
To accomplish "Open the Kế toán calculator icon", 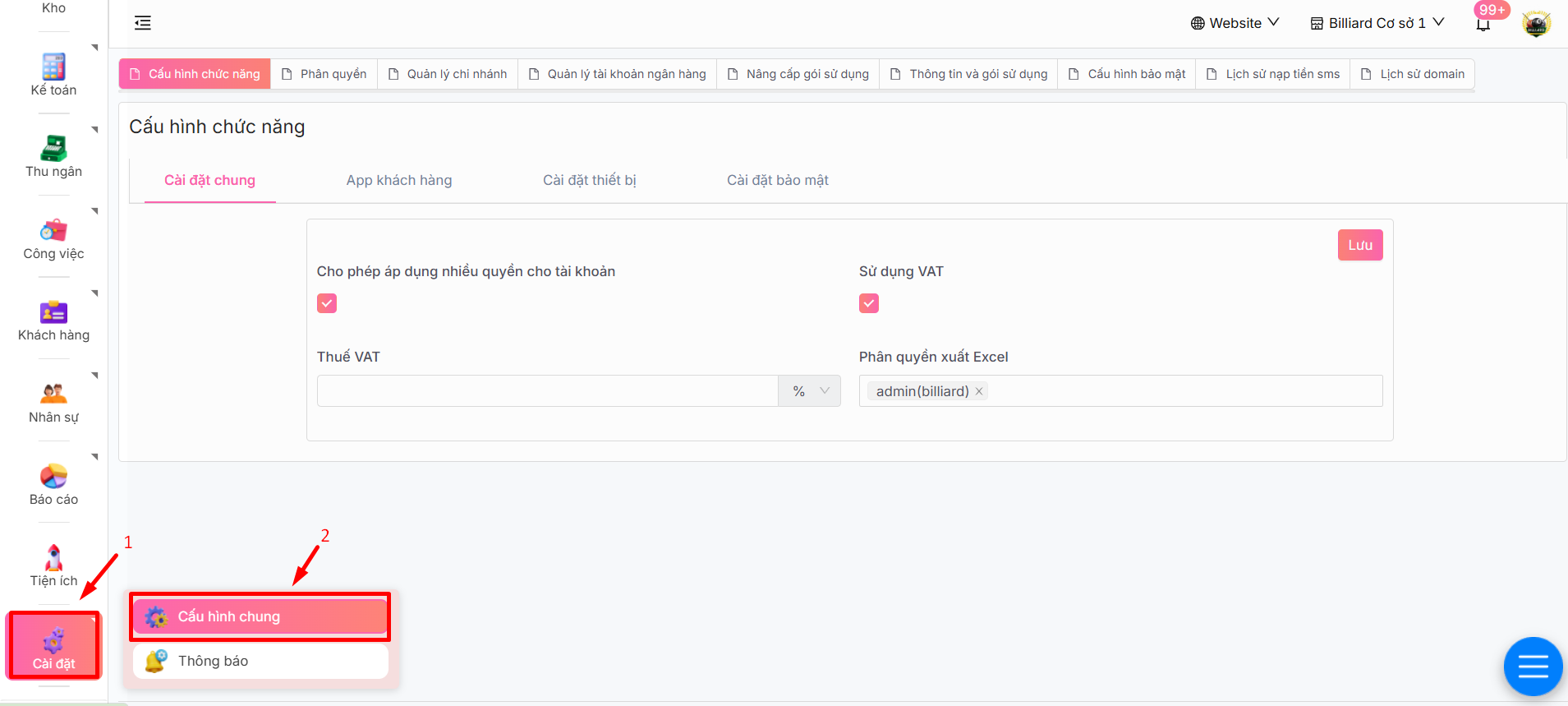I will 53,67.
